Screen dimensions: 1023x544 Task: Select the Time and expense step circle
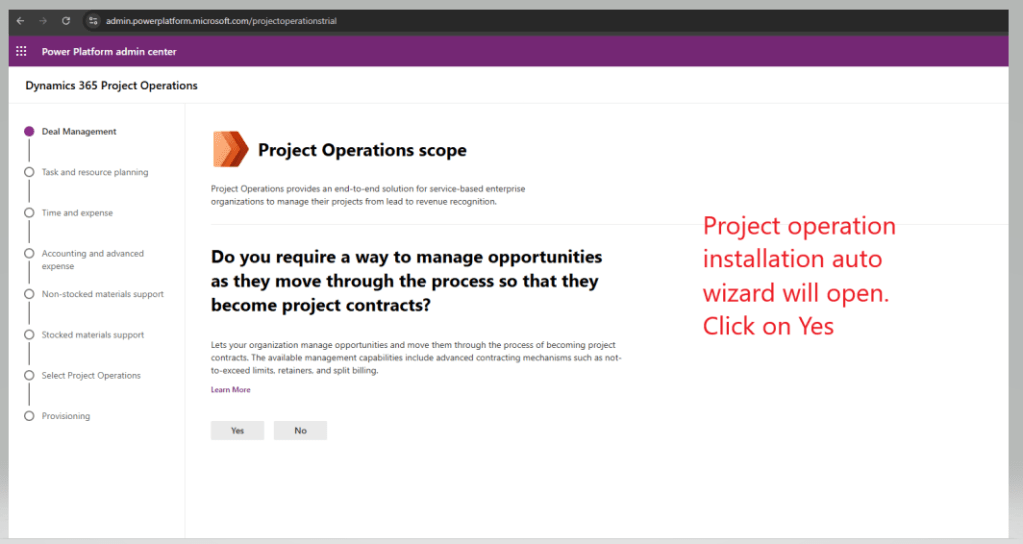click(x=29, y=213)
